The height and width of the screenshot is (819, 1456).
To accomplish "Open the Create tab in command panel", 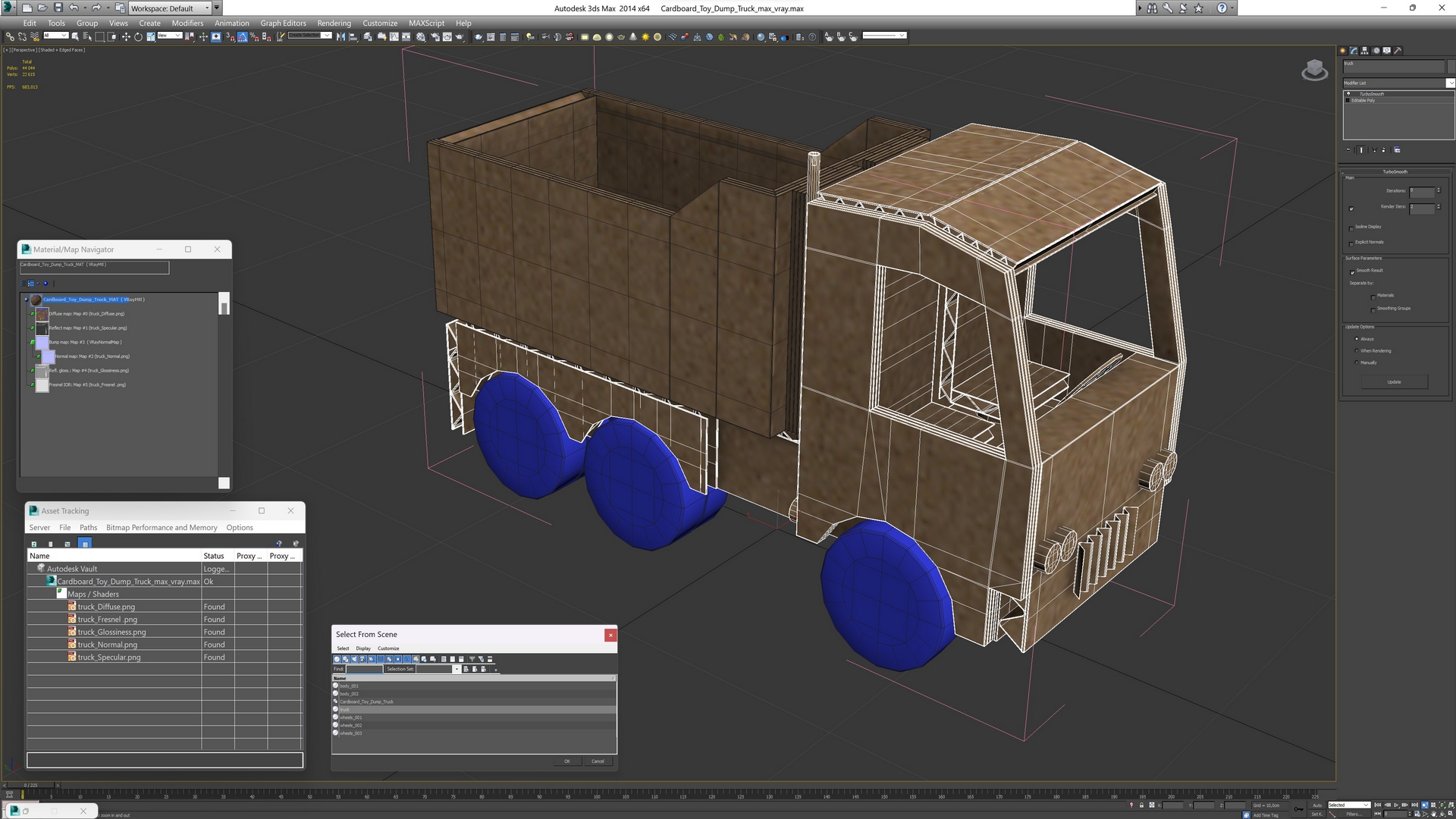I will [x=1343, y=51].
